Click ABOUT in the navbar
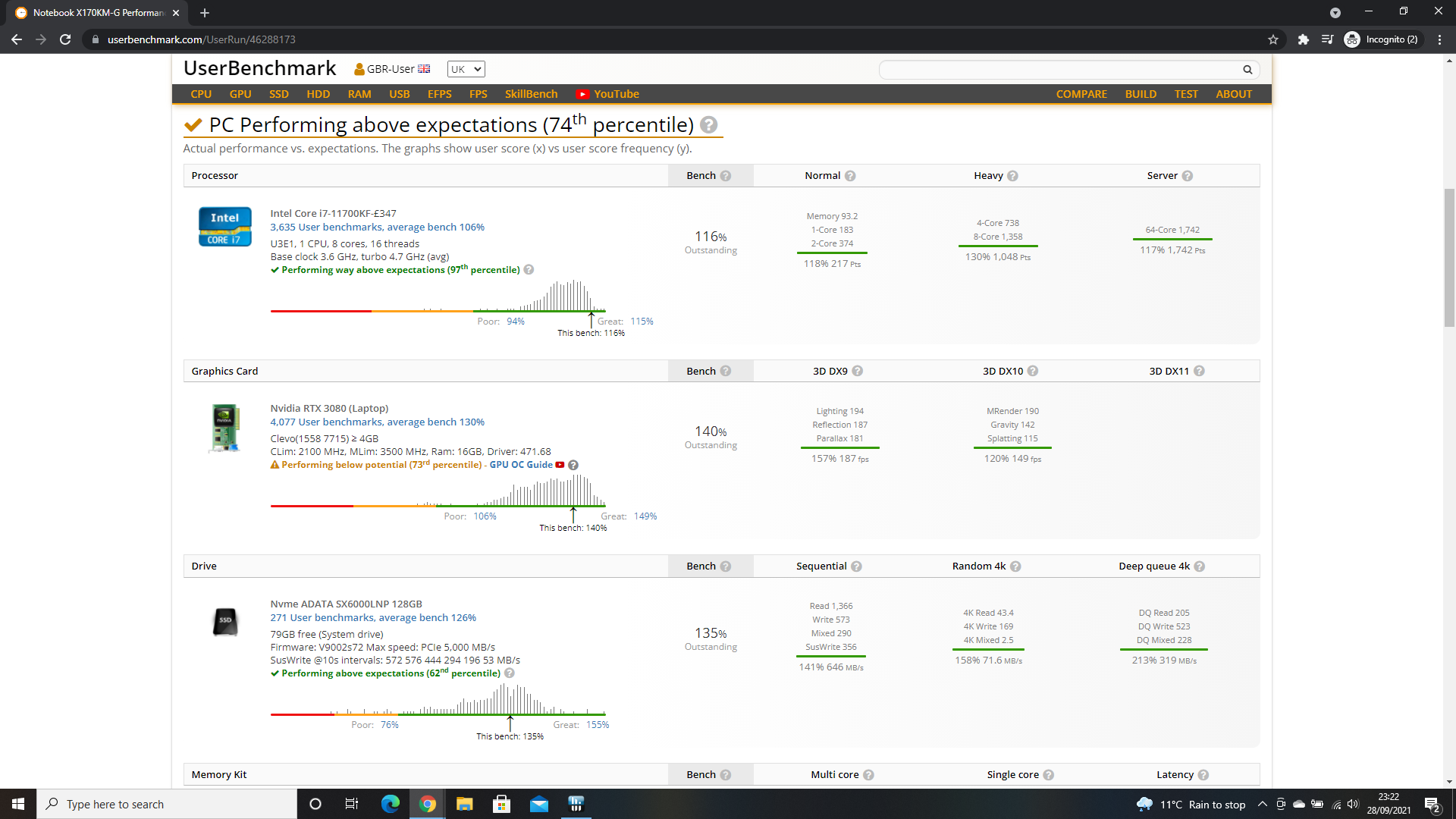Viewport: 1456px width, 819px height. pos(1234,94)
